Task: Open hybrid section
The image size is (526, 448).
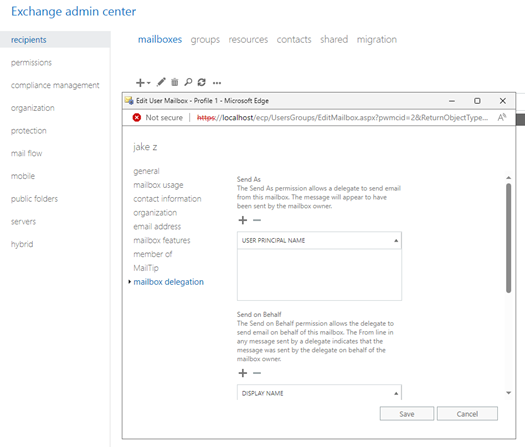Action: coord(22,244)
